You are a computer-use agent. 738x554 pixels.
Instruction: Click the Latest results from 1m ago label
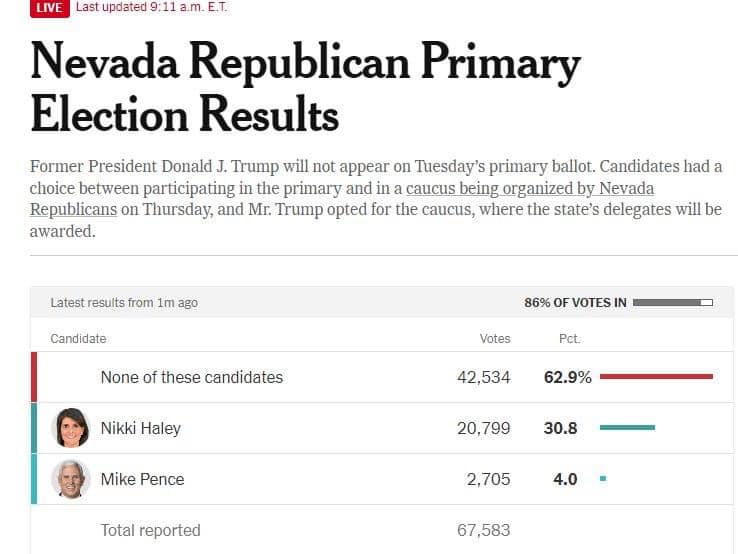[x=124, y=303]
